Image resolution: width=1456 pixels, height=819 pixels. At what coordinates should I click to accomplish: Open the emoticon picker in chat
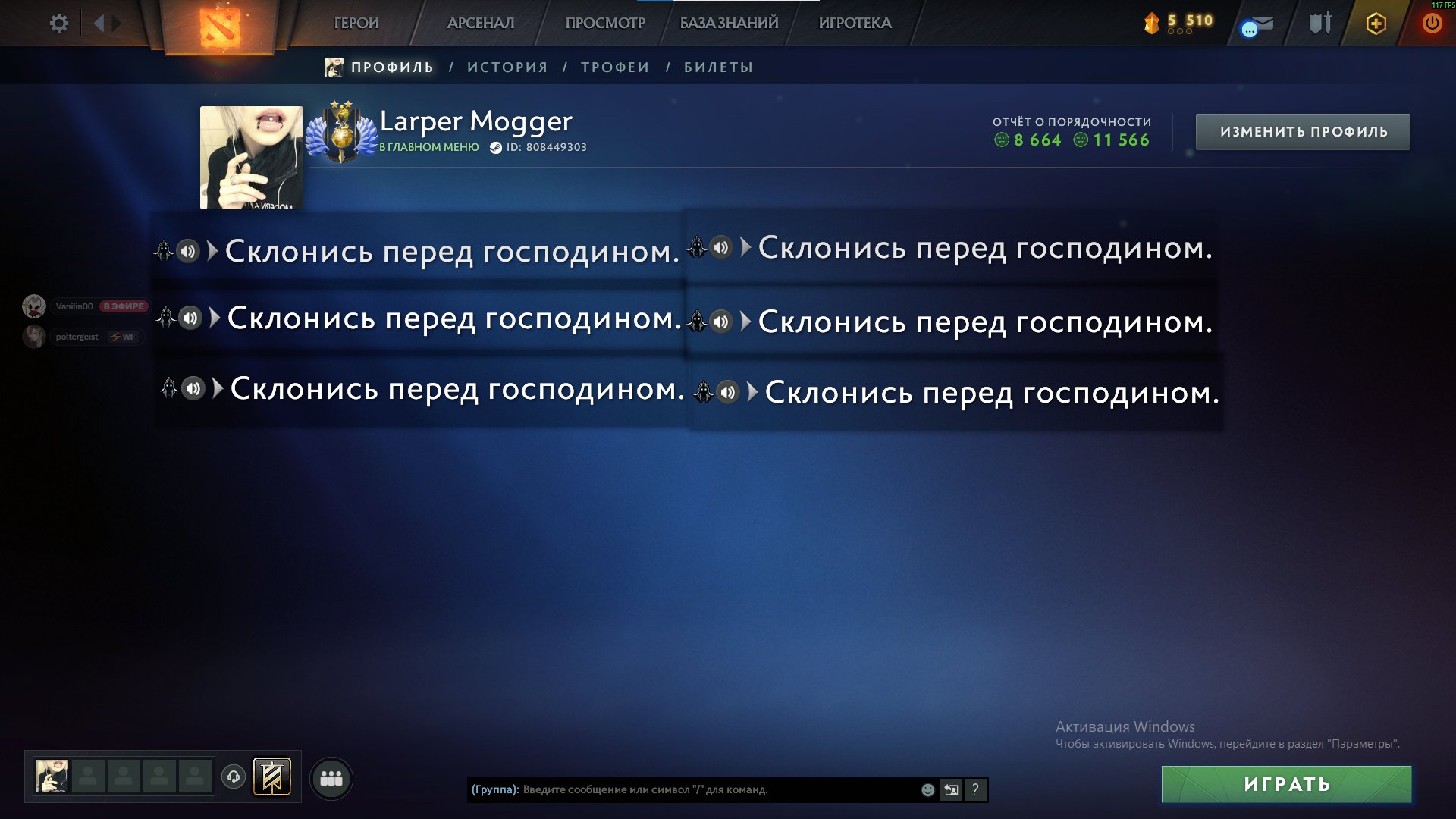[927, 790]
